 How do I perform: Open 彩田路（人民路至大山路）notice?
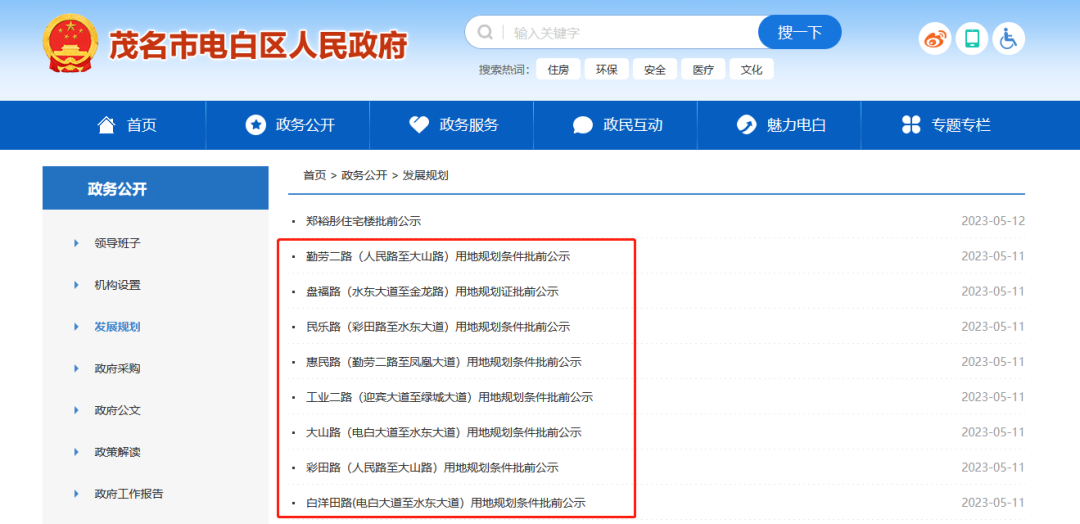[x=433, y=468]
